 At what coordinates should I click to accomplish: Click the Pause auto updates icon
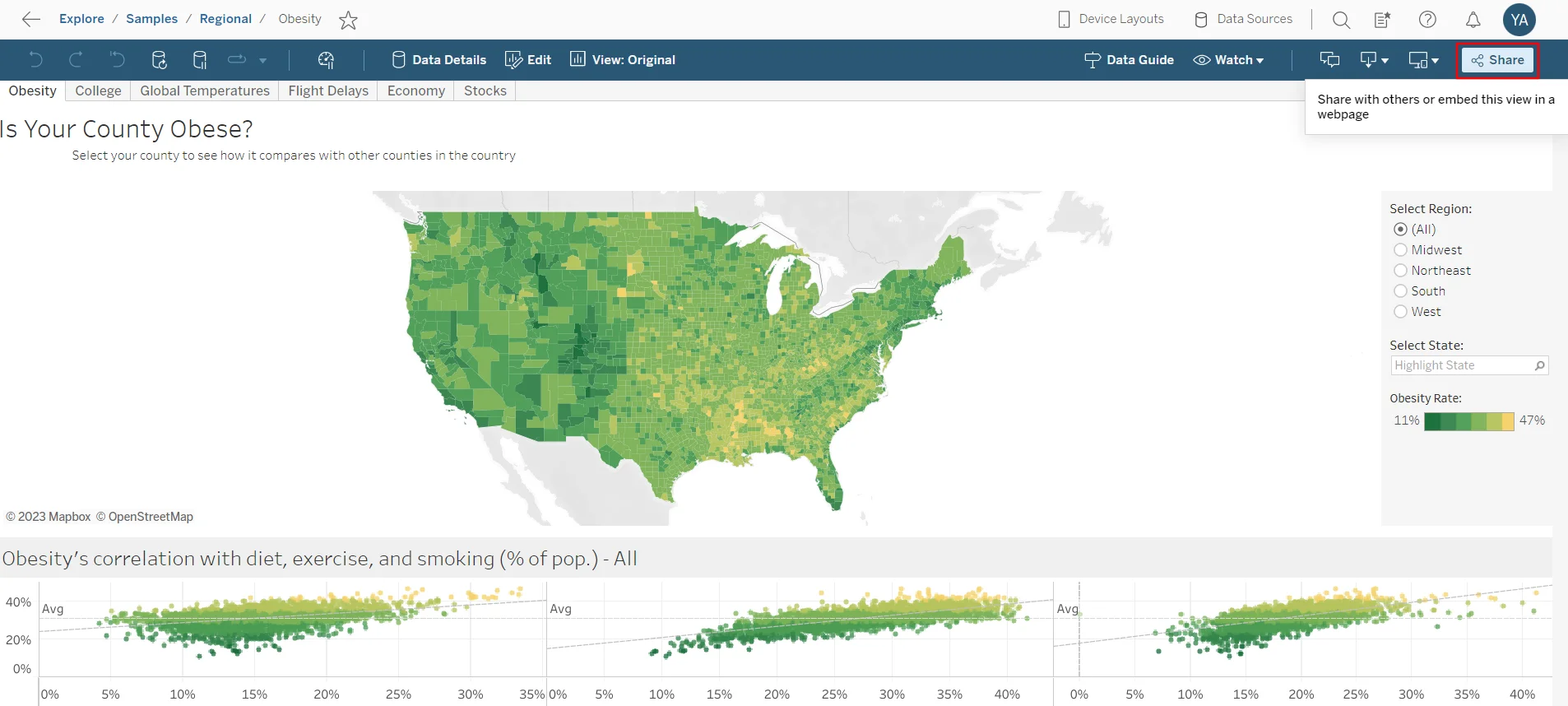(199, 59)
